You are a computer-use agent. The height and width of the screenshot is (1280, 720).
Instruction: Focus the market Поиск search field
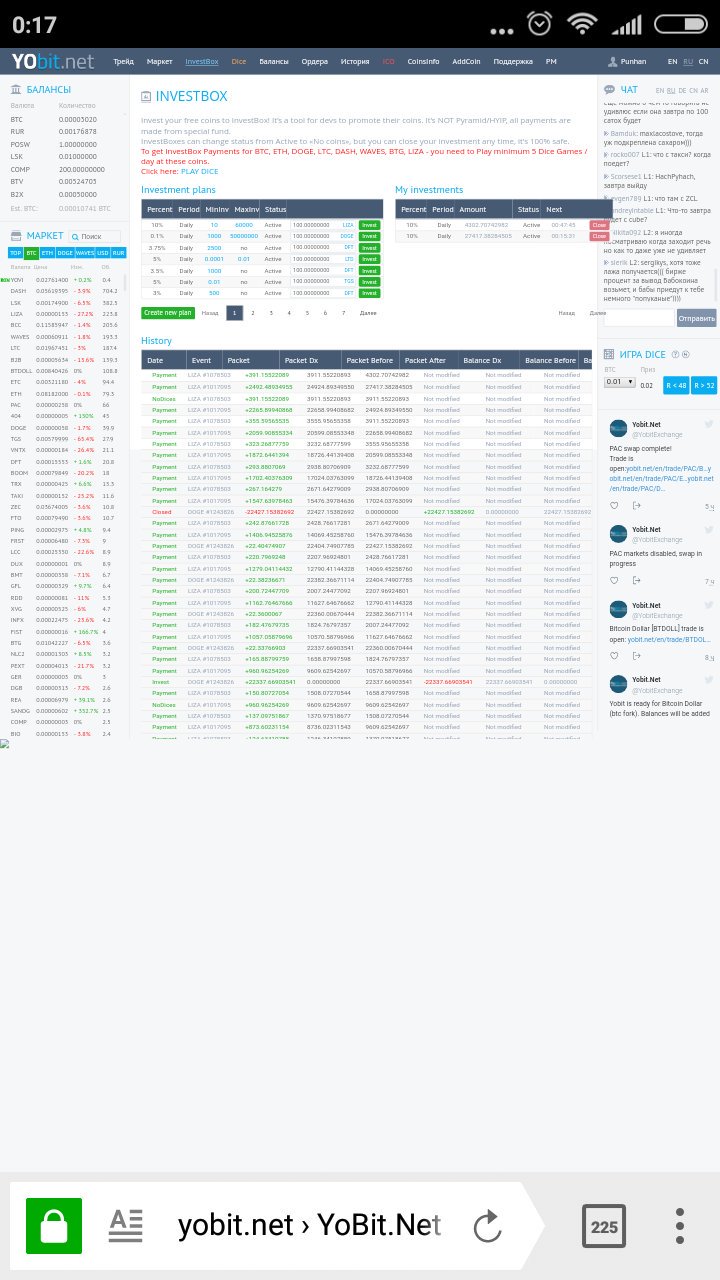(96, 237)
